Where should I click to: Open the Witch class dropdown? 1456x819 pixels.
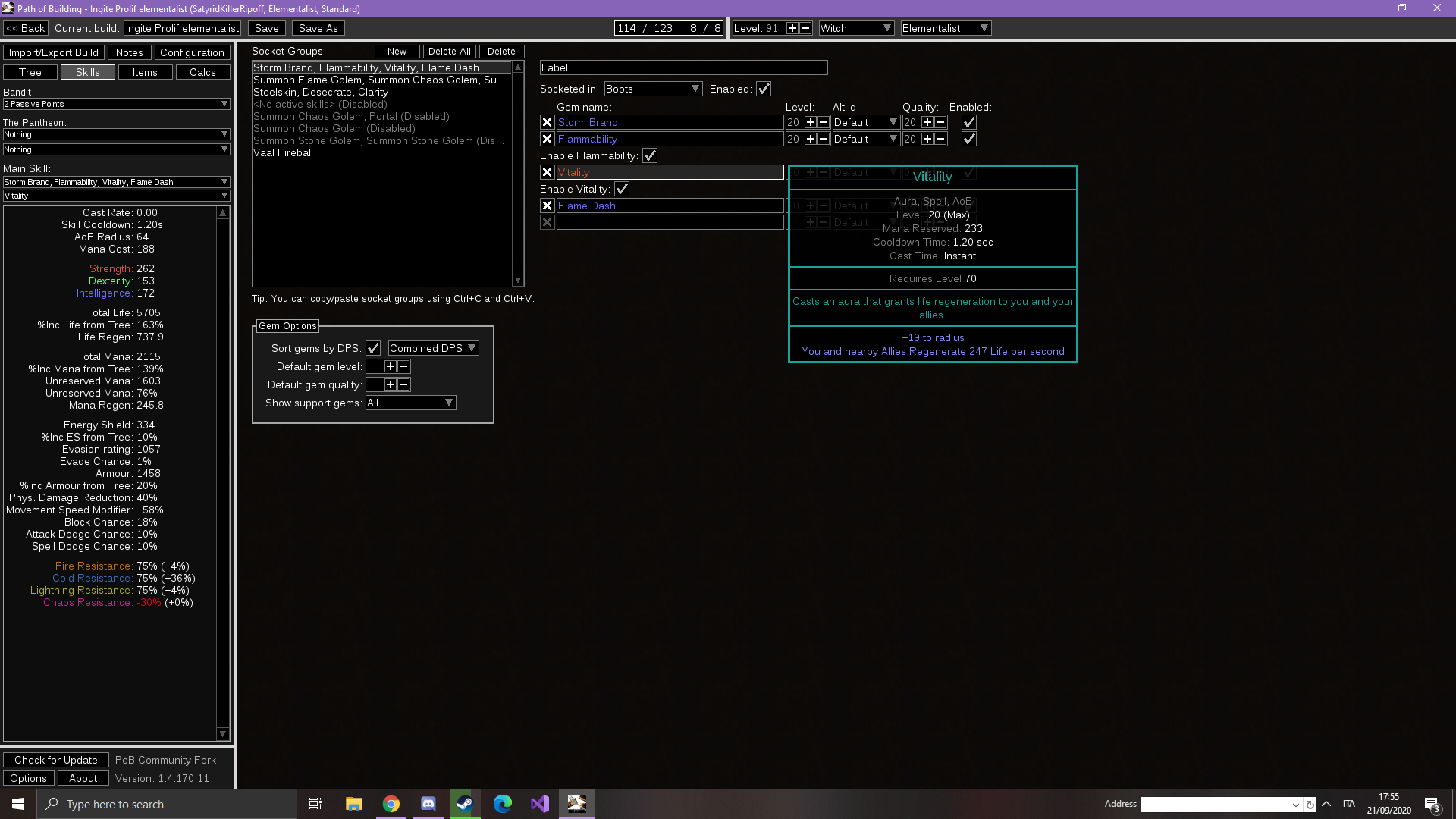coord(856,28)
